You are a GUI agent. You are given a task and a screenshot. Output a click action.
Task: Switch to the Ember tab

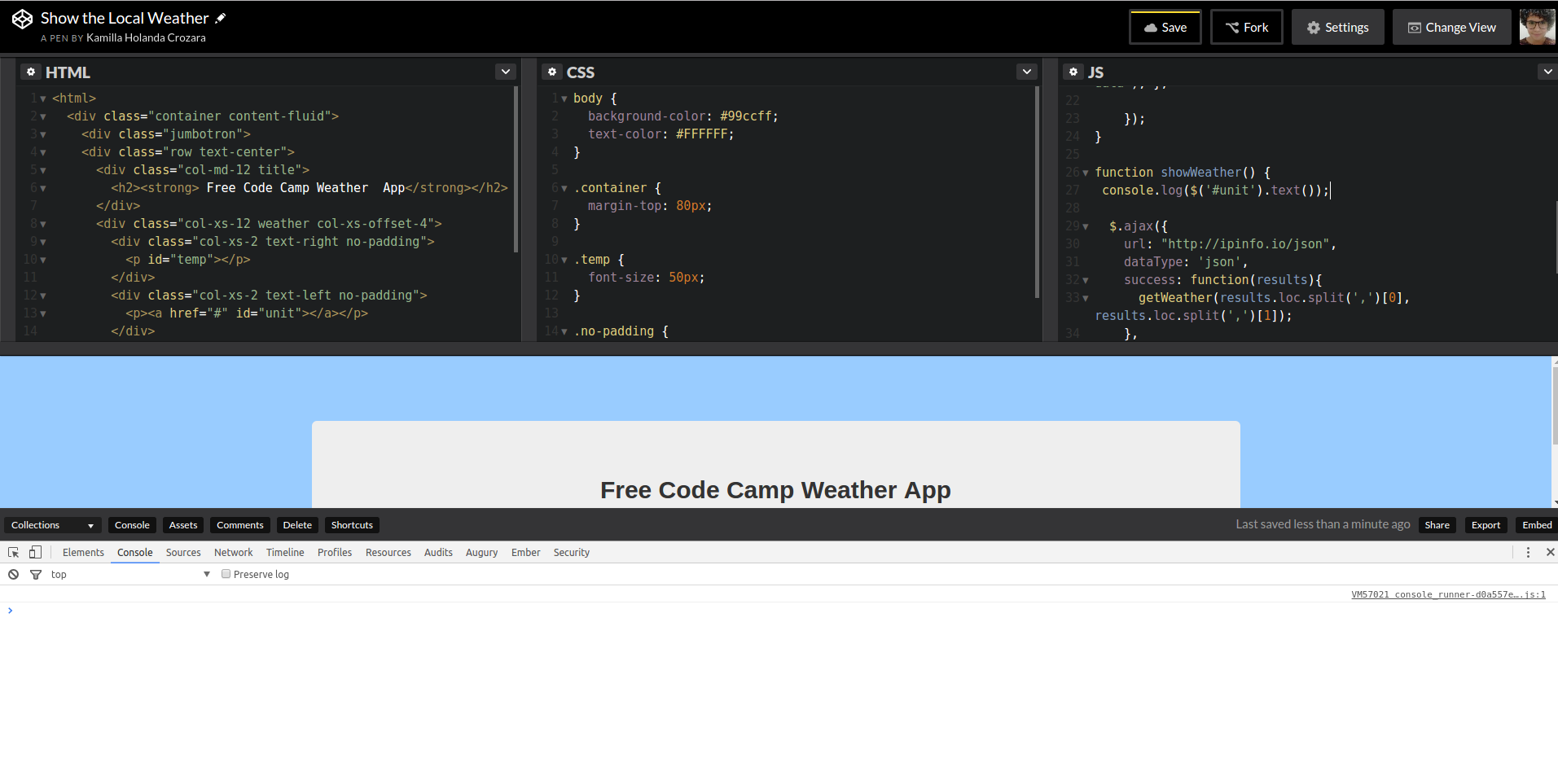(526, 552)
